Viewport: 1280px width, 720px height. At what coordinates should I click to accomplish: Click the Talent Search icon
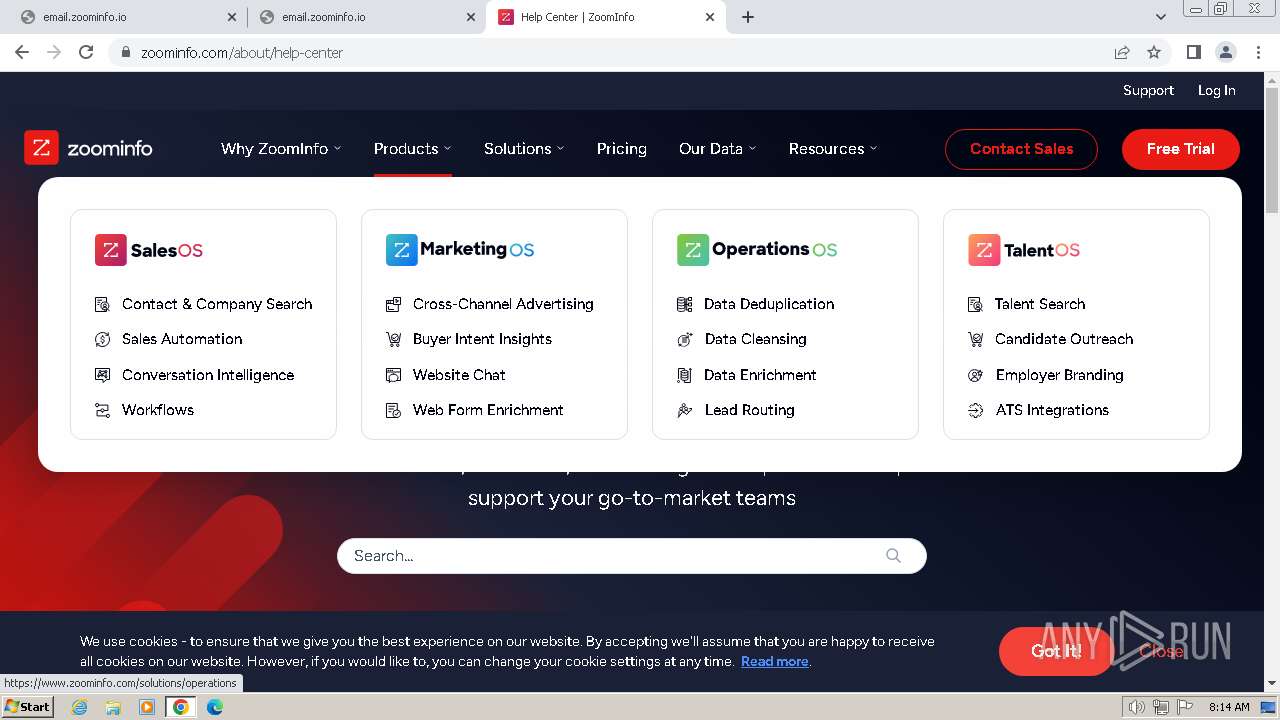(975, 304)
